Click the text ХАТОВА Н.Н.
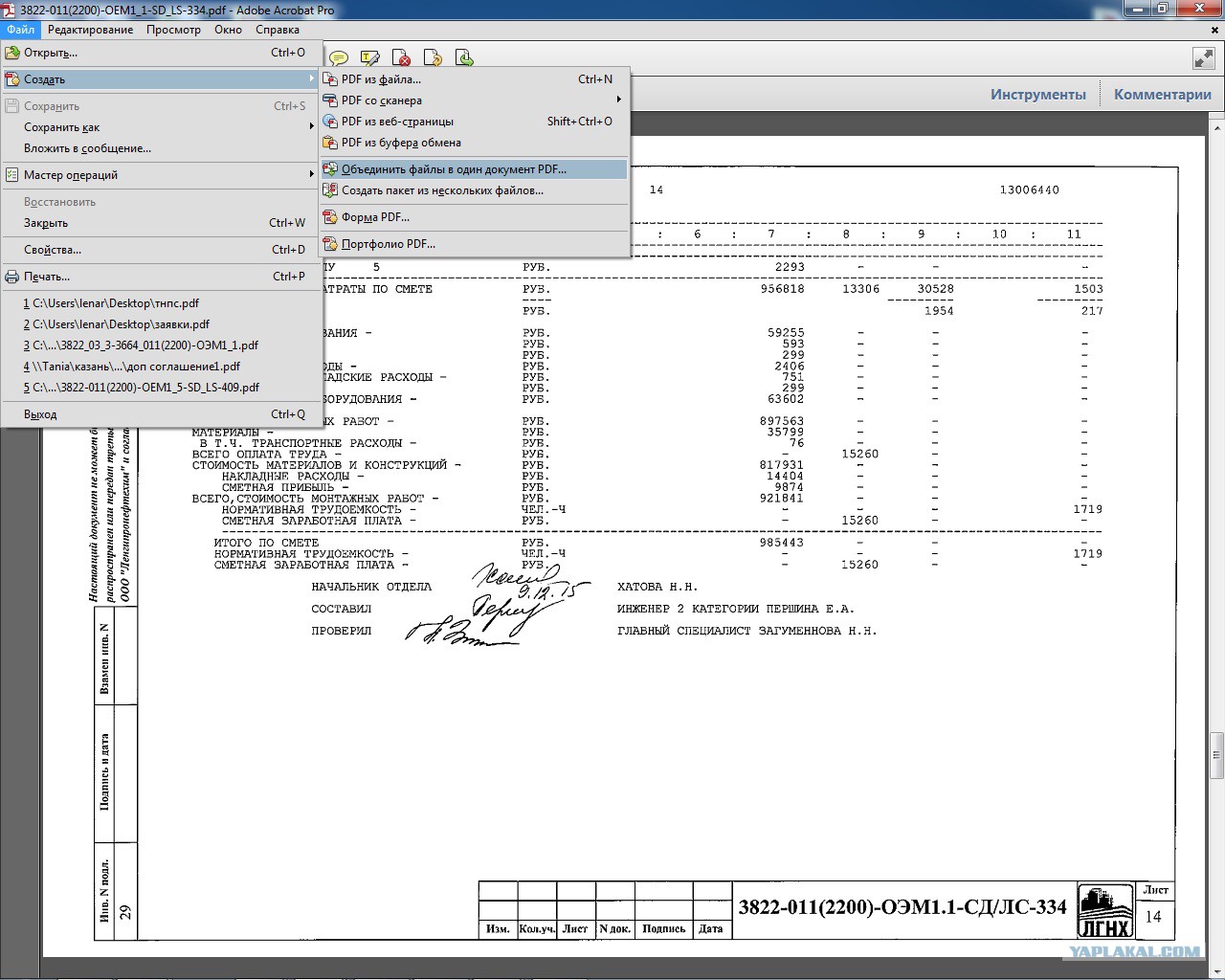This screenshot has height=980, width=1225. coord(657,587)
